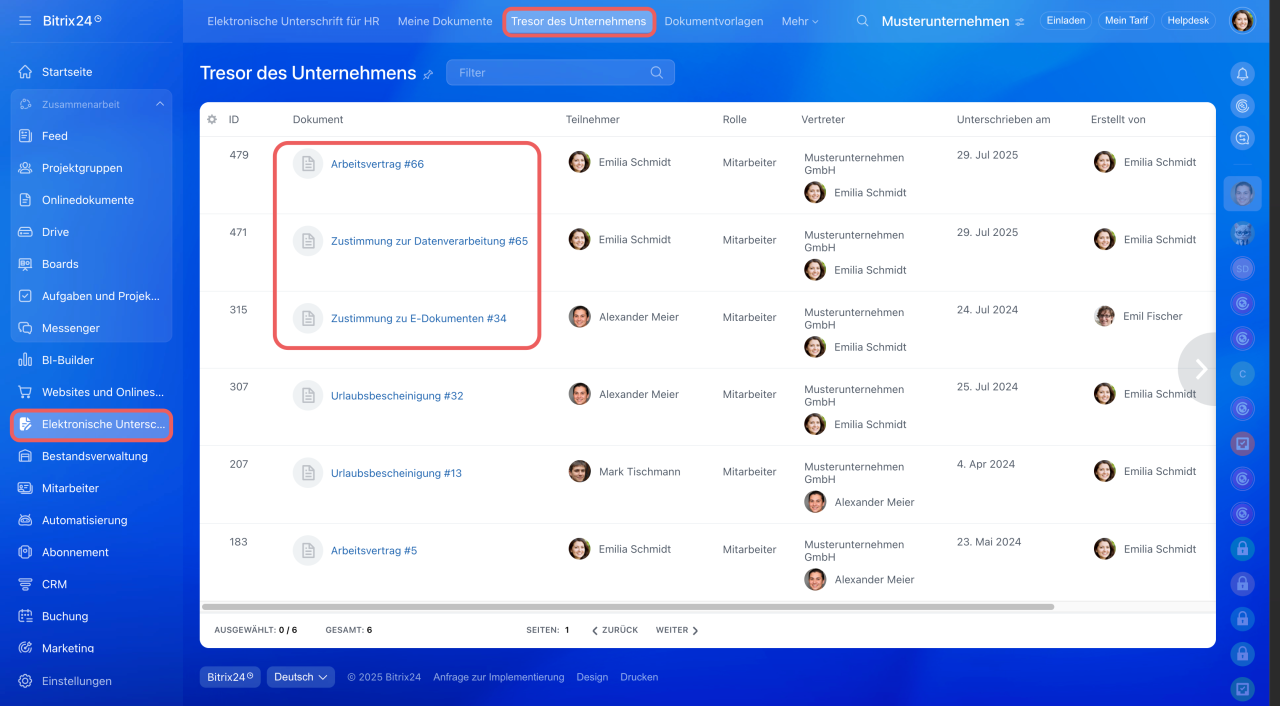
Task: Click the Boards icon in sidebar
Action: click(x=26, y=264)
